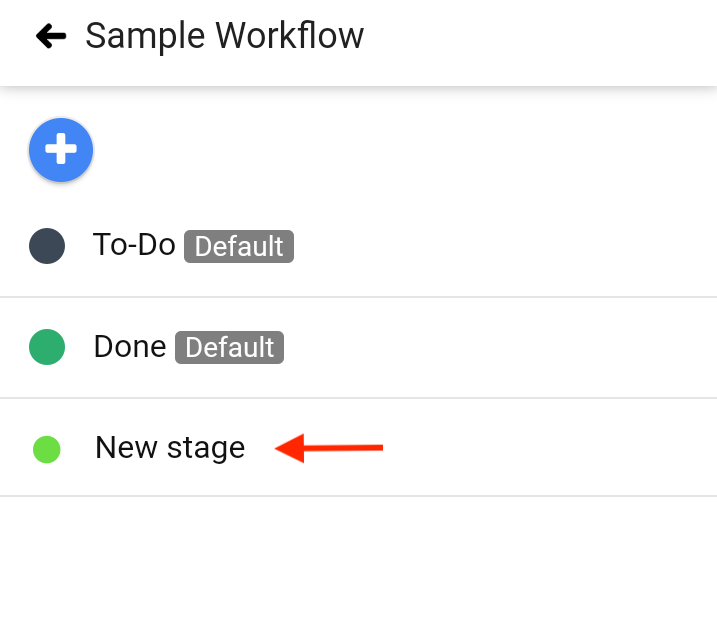Select the light green New stage color dot
Viewport: 717px width, 623px height.
pyautogui.click(x=47, y=449)
